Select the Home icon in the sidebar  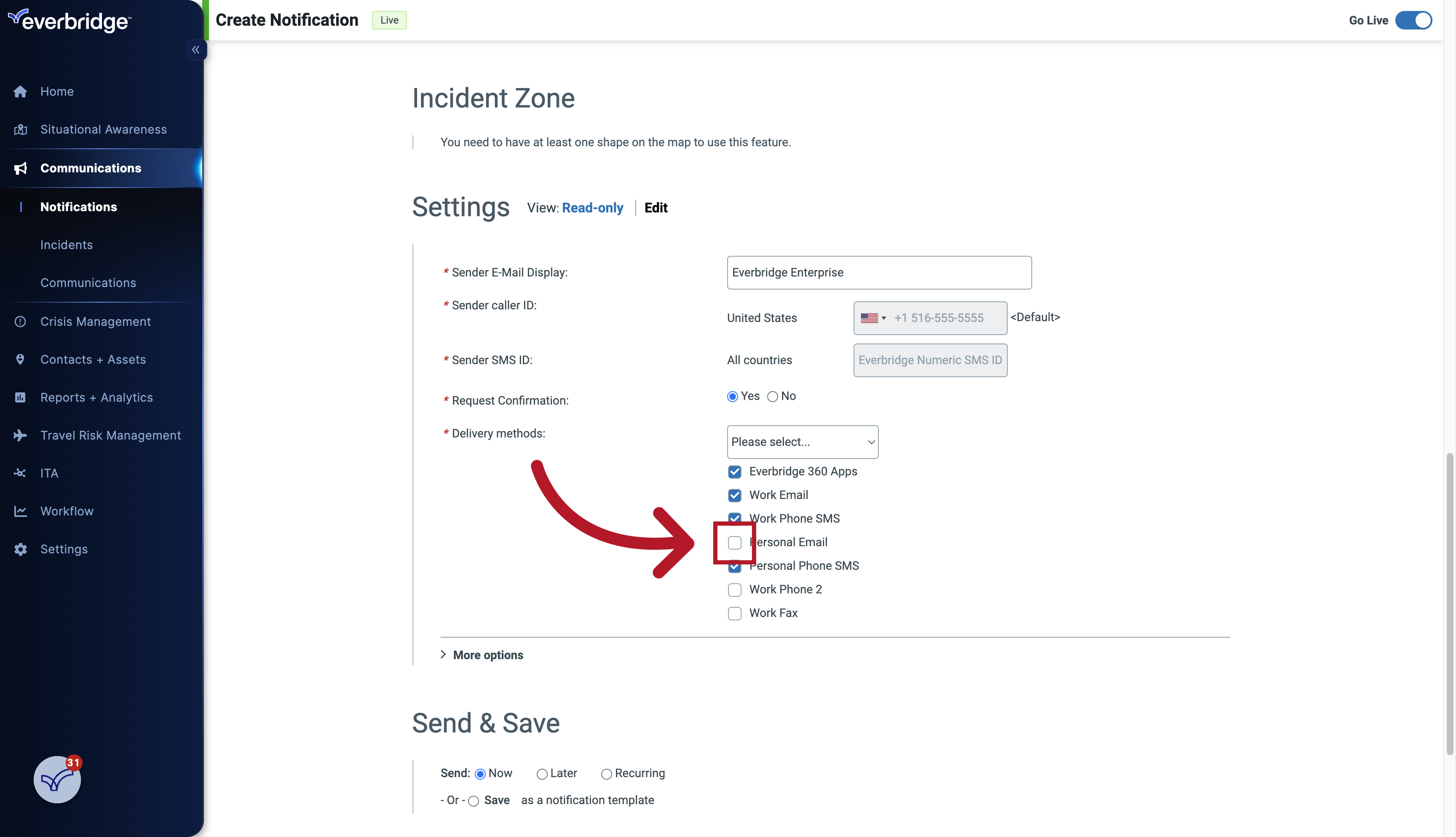20,91
